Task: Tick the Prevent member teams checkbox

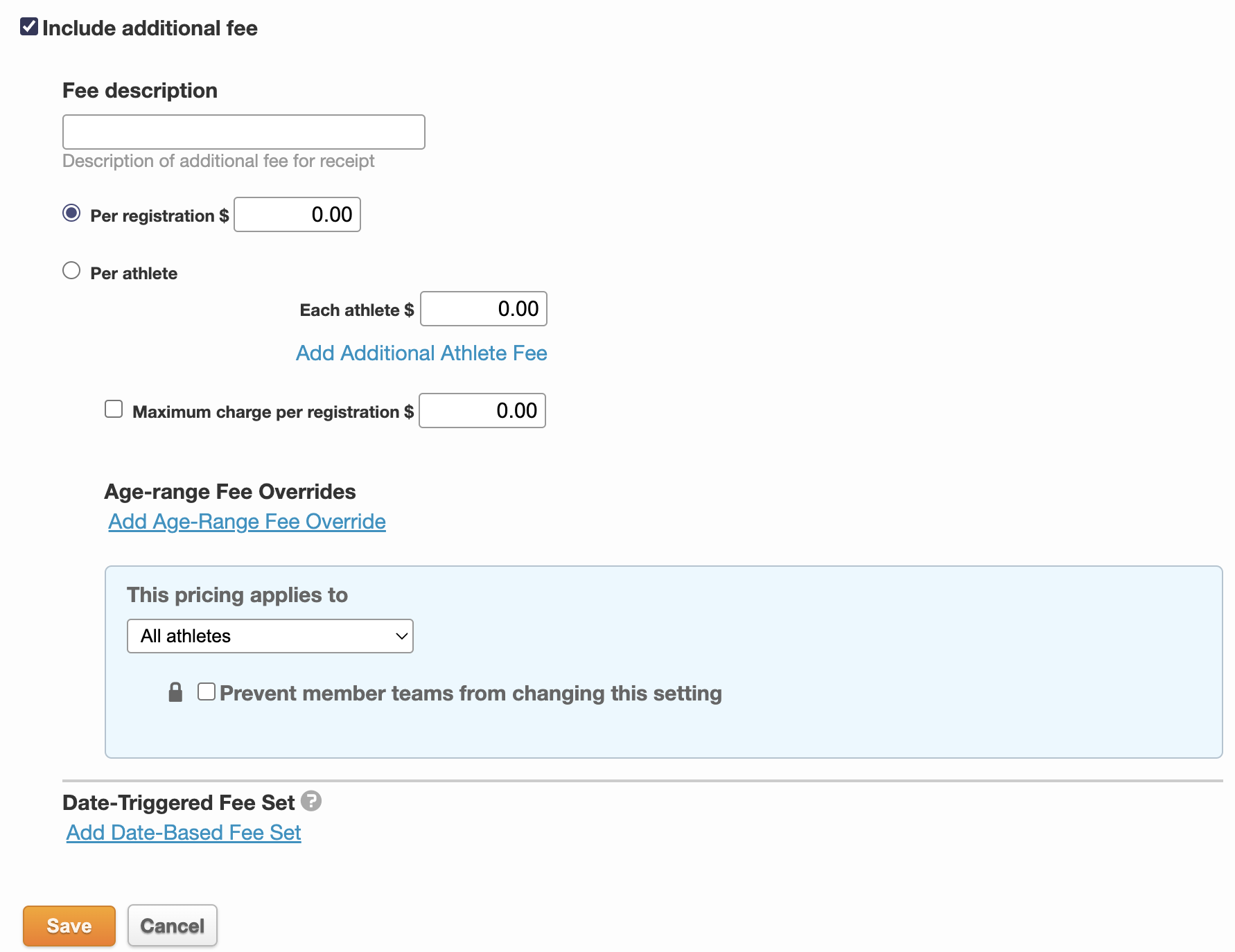Action: [x=207, y=692]
